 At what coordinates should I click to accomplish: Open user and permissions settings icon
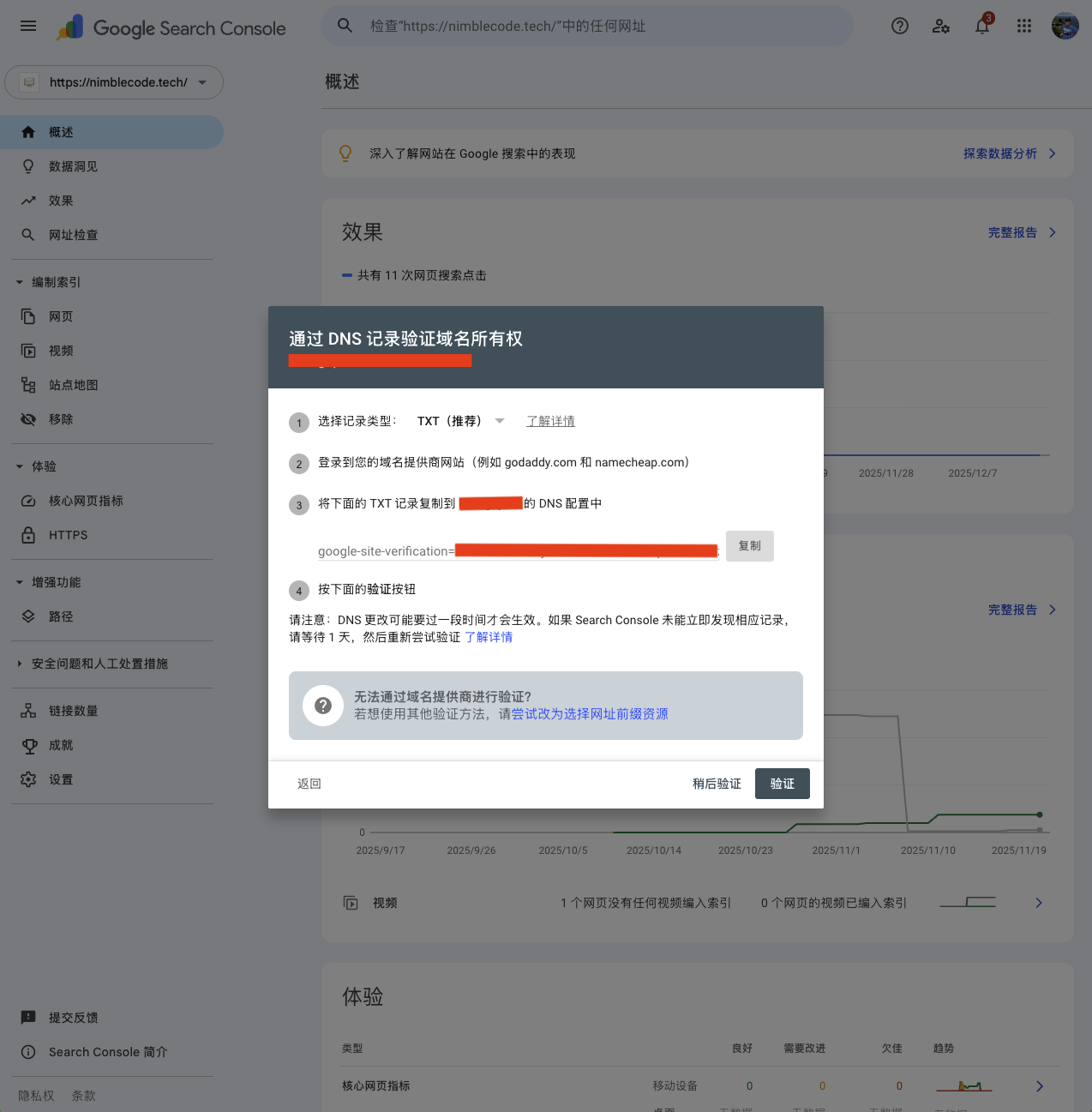[x=940, y=26]
